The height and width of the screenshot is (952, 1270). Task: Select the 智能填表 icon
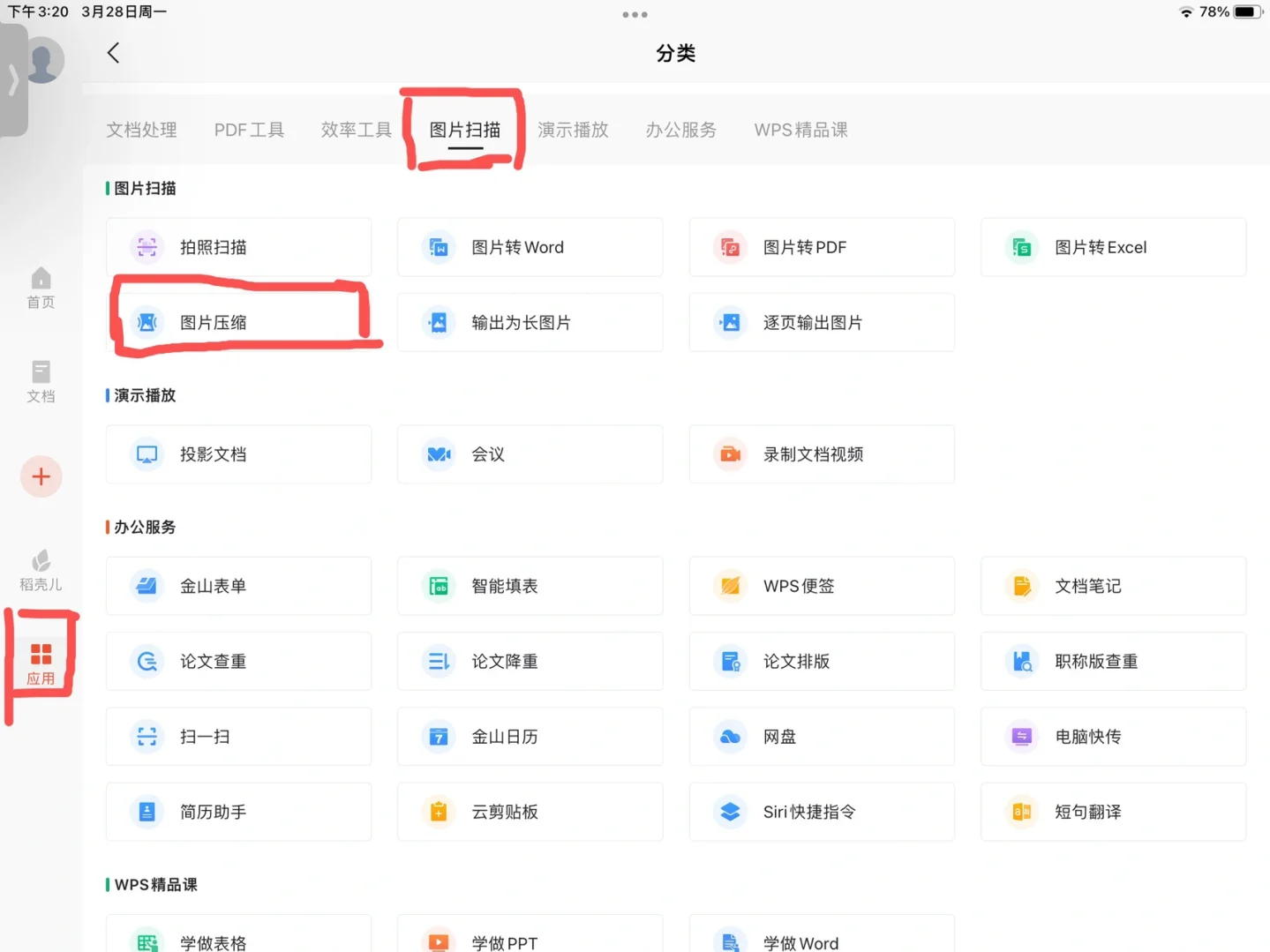[439, 586]
